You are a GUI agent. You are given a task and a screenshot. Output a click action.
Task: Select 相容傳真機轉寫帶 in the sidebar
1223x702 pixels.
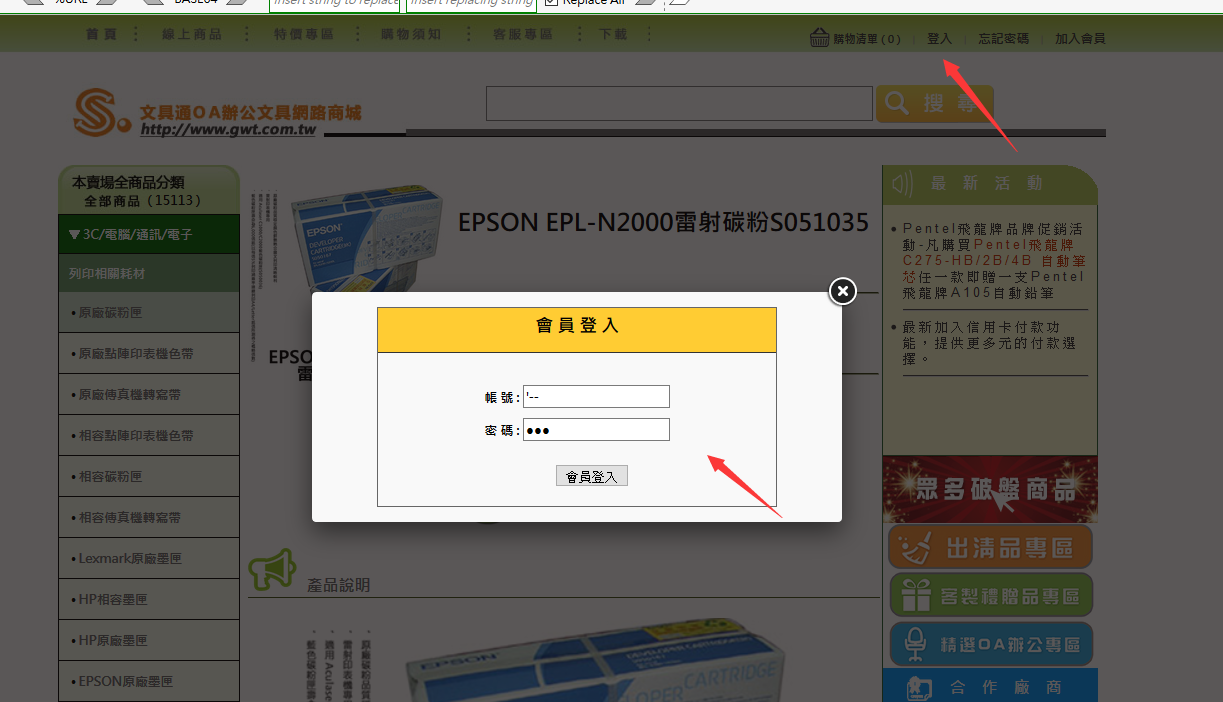pyautogui.click(x=148, y=518)
